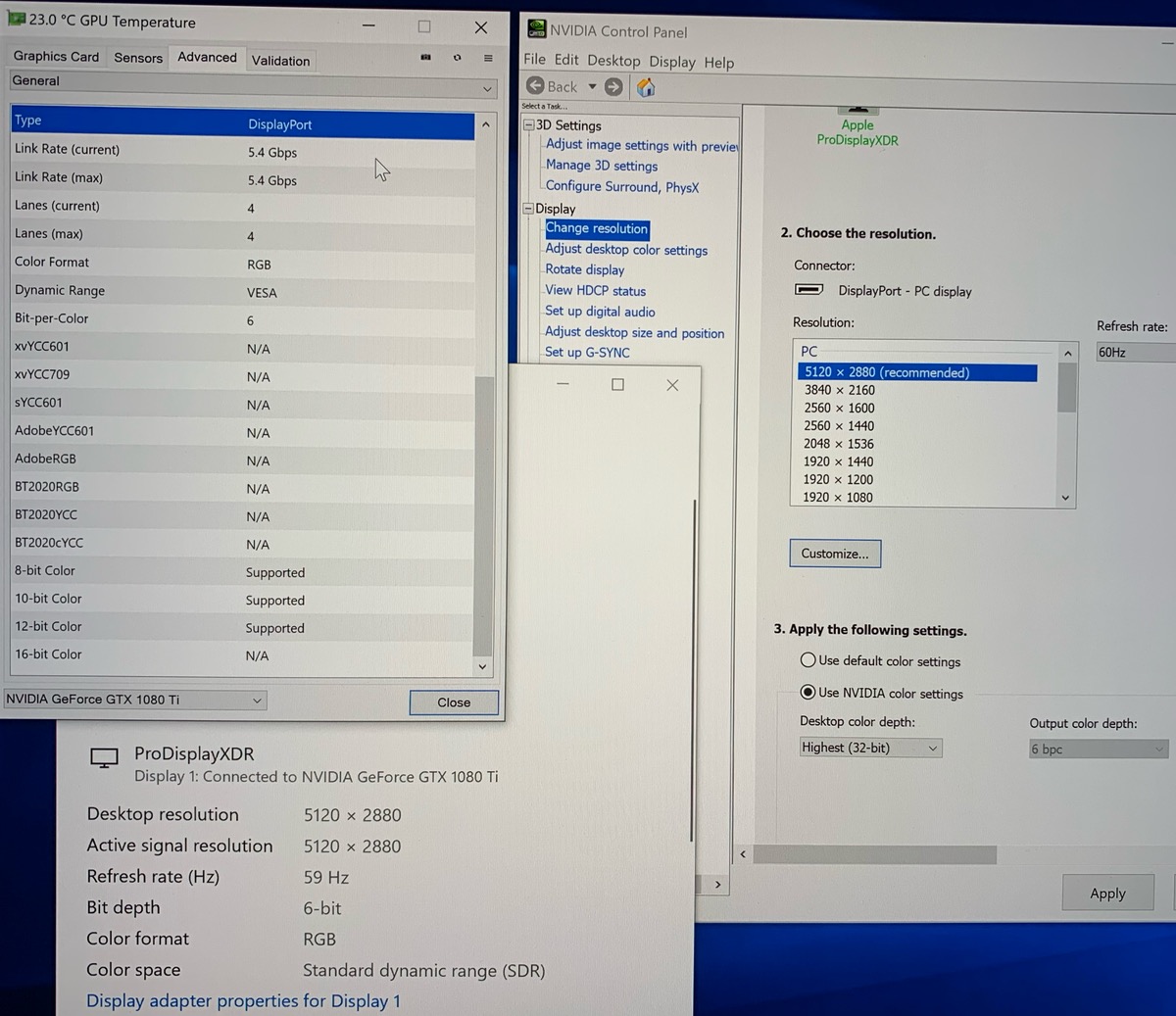Image resolution: width=1176 pixels, height=1016 pixels.
Task: Click the NVIDIA Control Panel title icon
Action: pyautogui.click(x=537, y=30)
